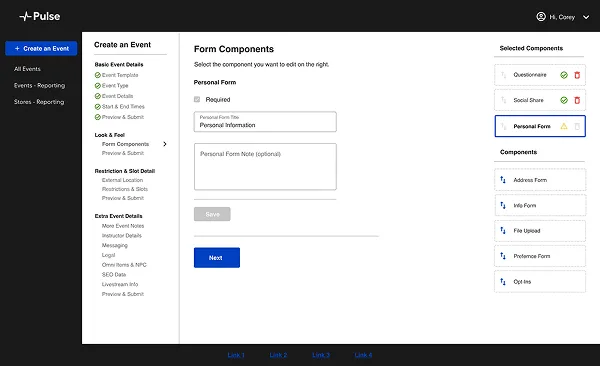The width and height of the screenshot is (600, 366).
Task: Click the Questionnaire reorder arrows icon
Action: click(x=504, y=75)
